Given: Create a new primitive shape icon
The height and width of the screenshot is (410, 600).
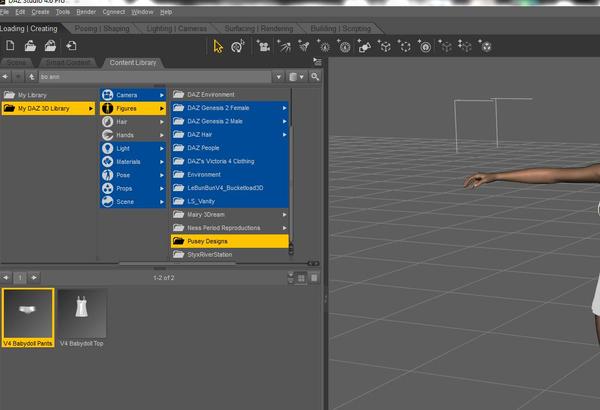Looking at the screenshot, I should point(364,46).
